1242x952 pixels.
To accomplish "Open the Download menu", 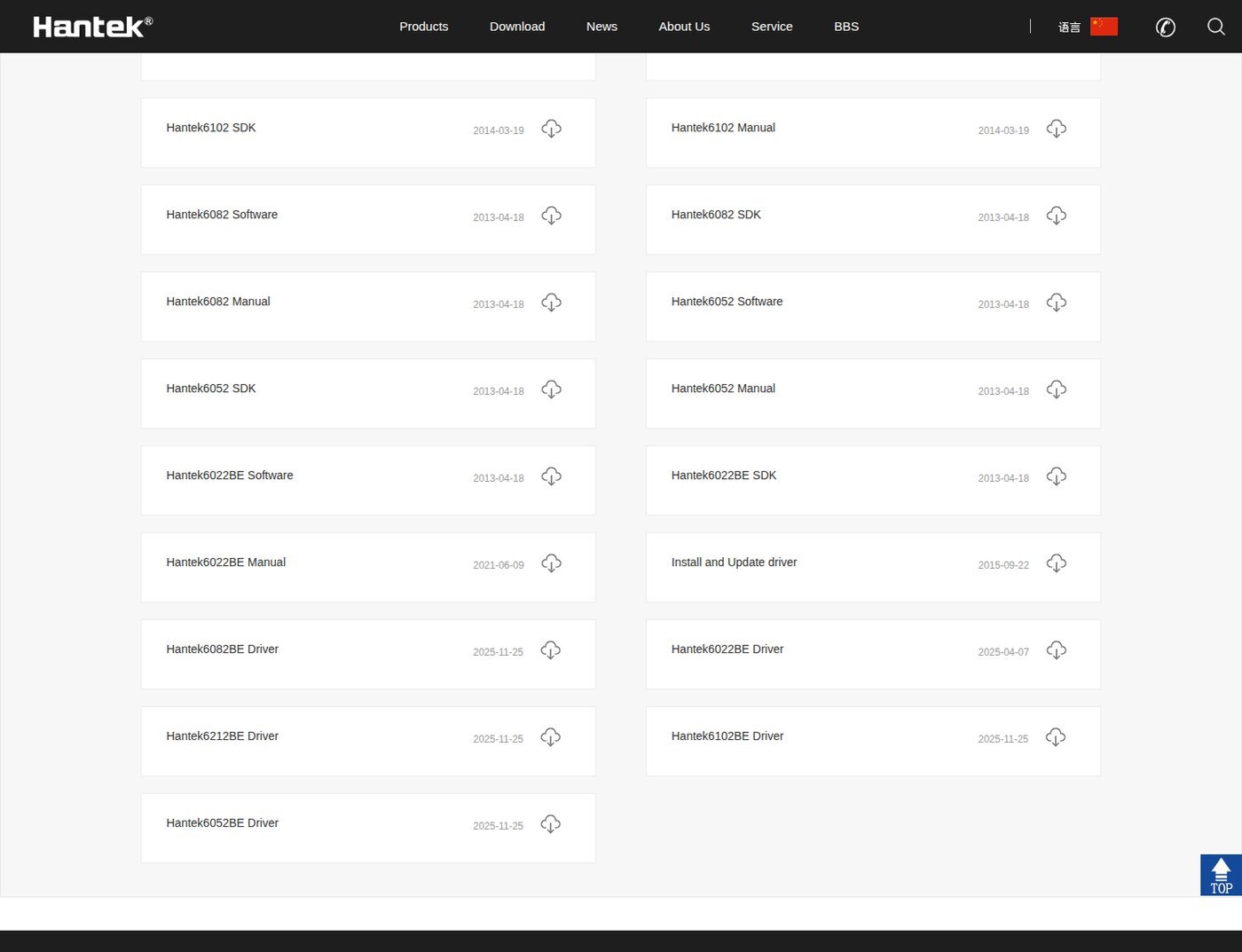I will [517, 27].
